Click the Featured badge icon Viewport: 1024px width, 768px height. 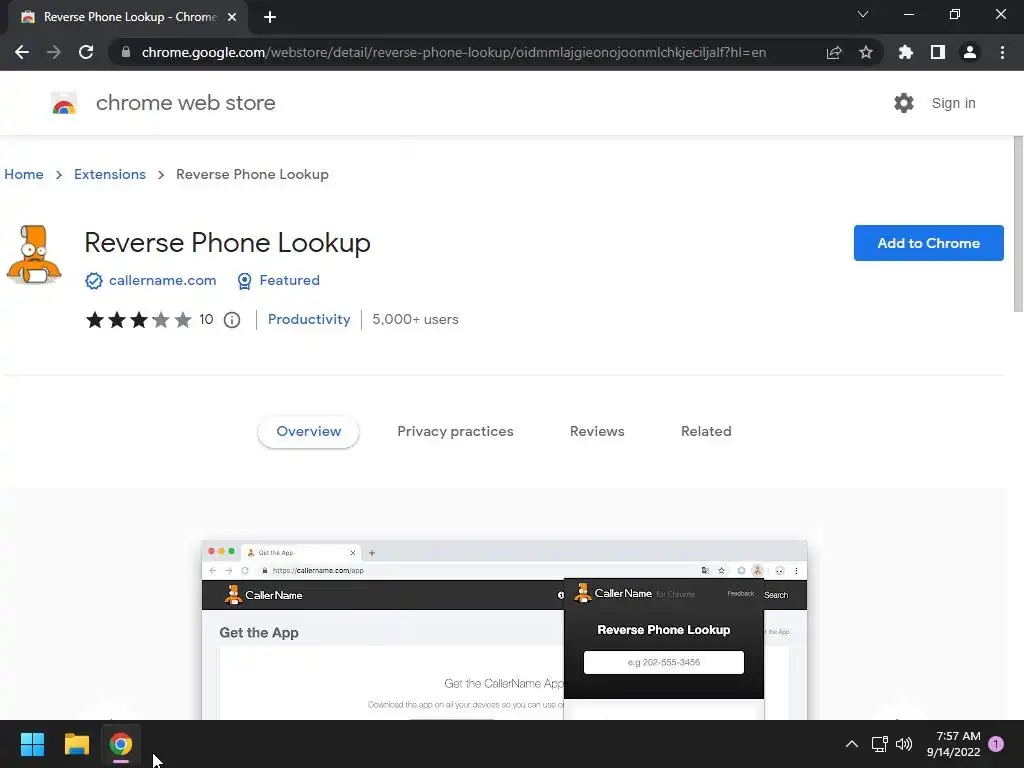click(x=244, y=281)
